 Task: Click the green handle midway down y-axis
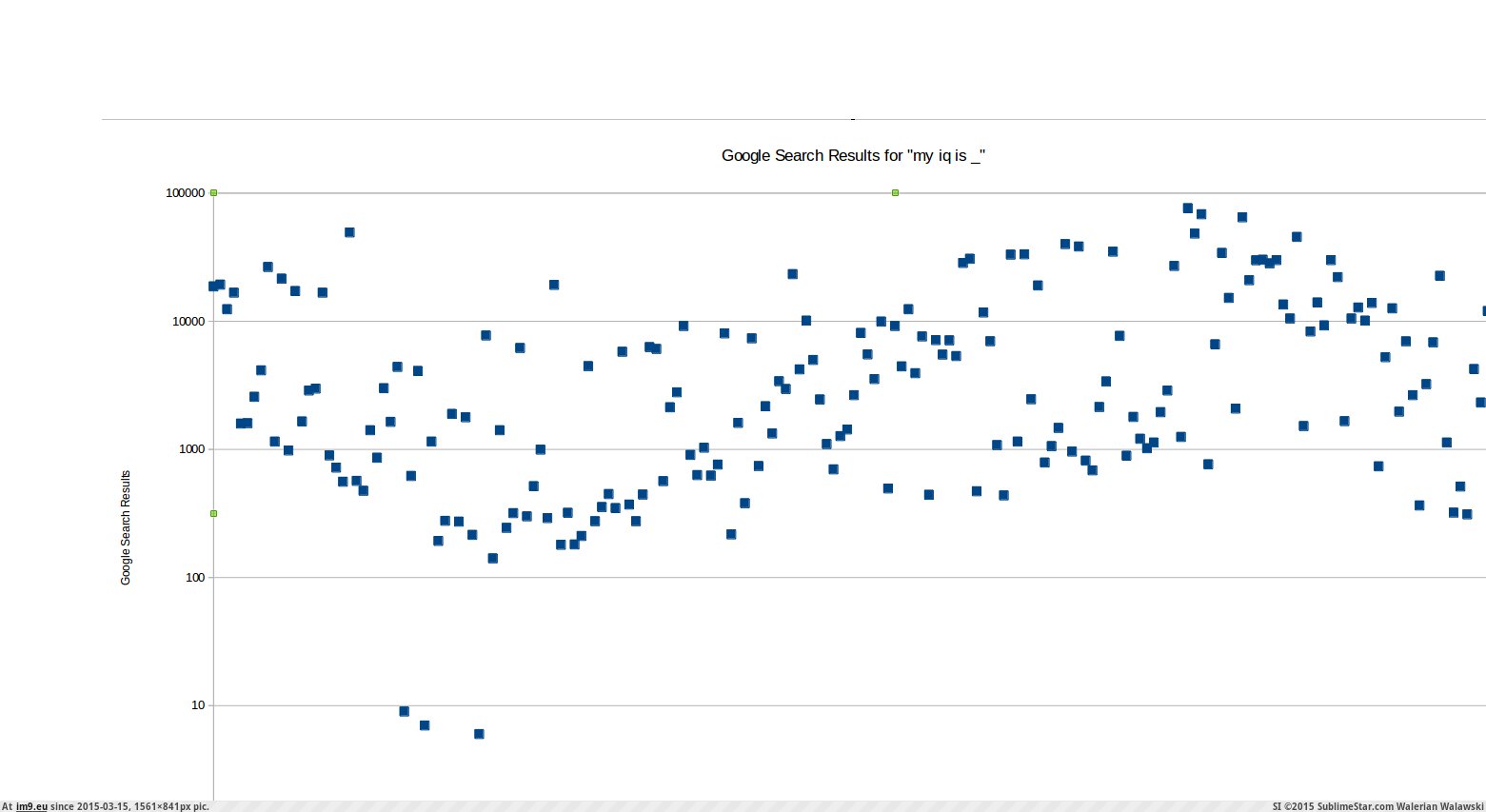(213, 513)
